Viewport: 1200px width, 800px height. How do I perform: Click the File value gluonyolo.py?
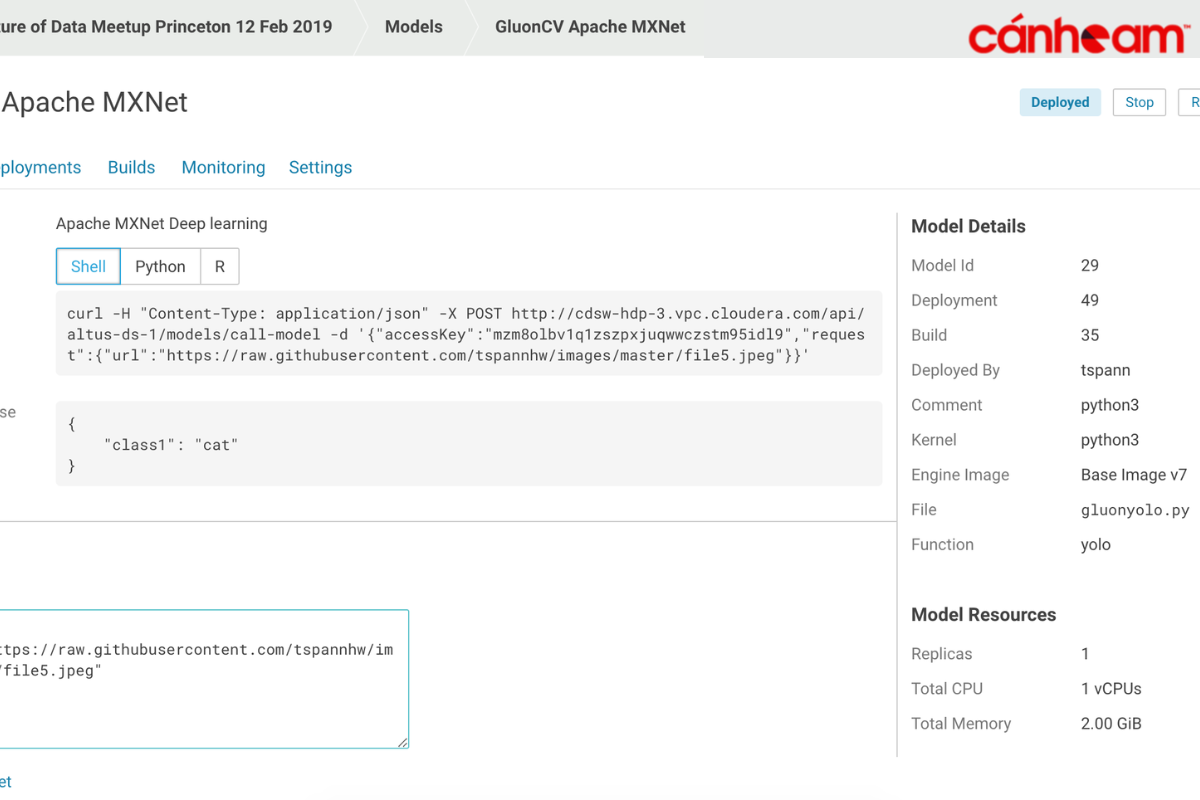coord(1135,510)
